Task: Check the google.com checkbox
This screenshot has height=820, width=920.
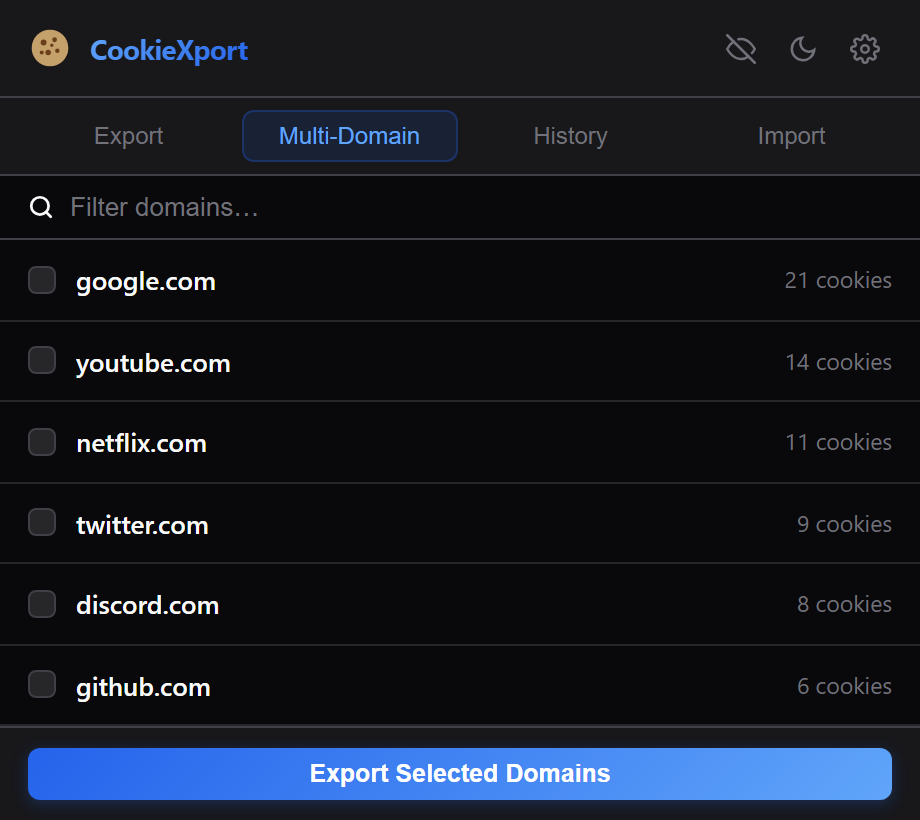Action: coord(42,280)
